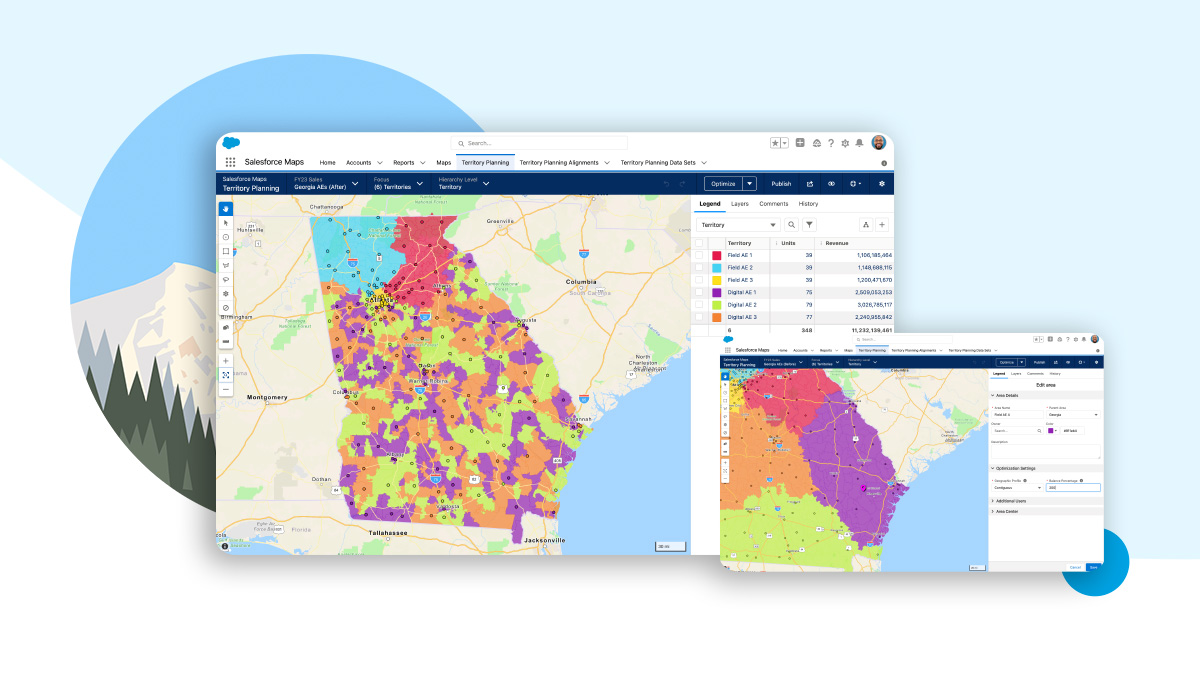The height and width of the screenshot is (675, 1200).
Task: Click the share icon beside Publish, large window
Action: click(810, 184)
